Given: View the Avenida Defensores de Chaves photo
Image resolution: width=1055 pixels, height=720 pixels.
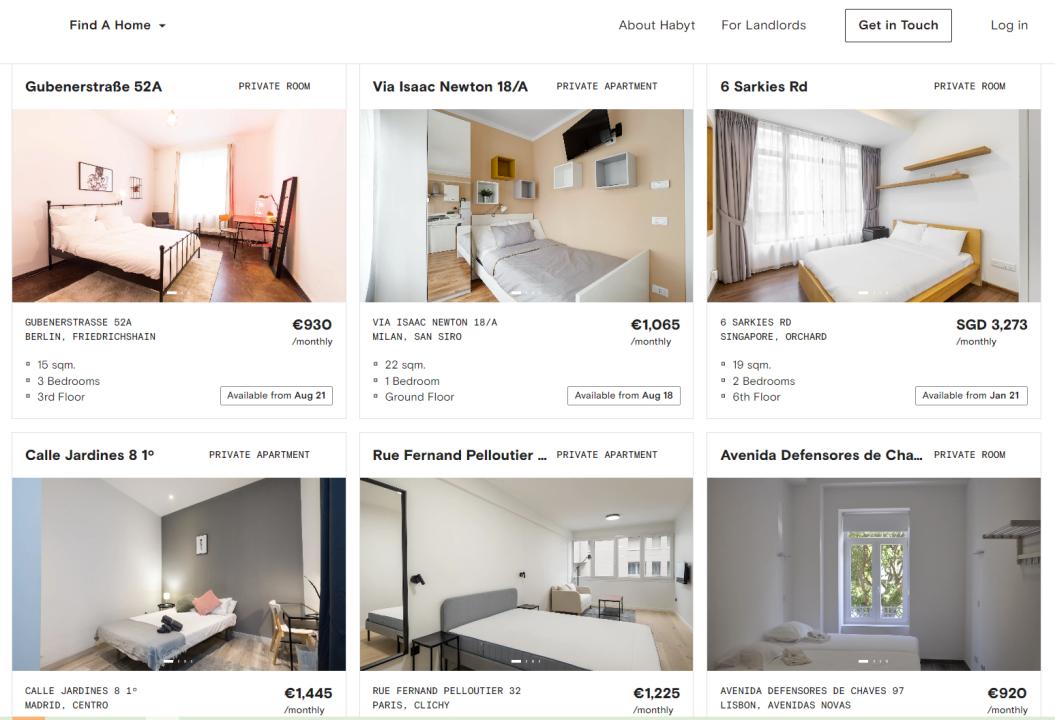Looking at the screenshot, I should coord(873,574).
